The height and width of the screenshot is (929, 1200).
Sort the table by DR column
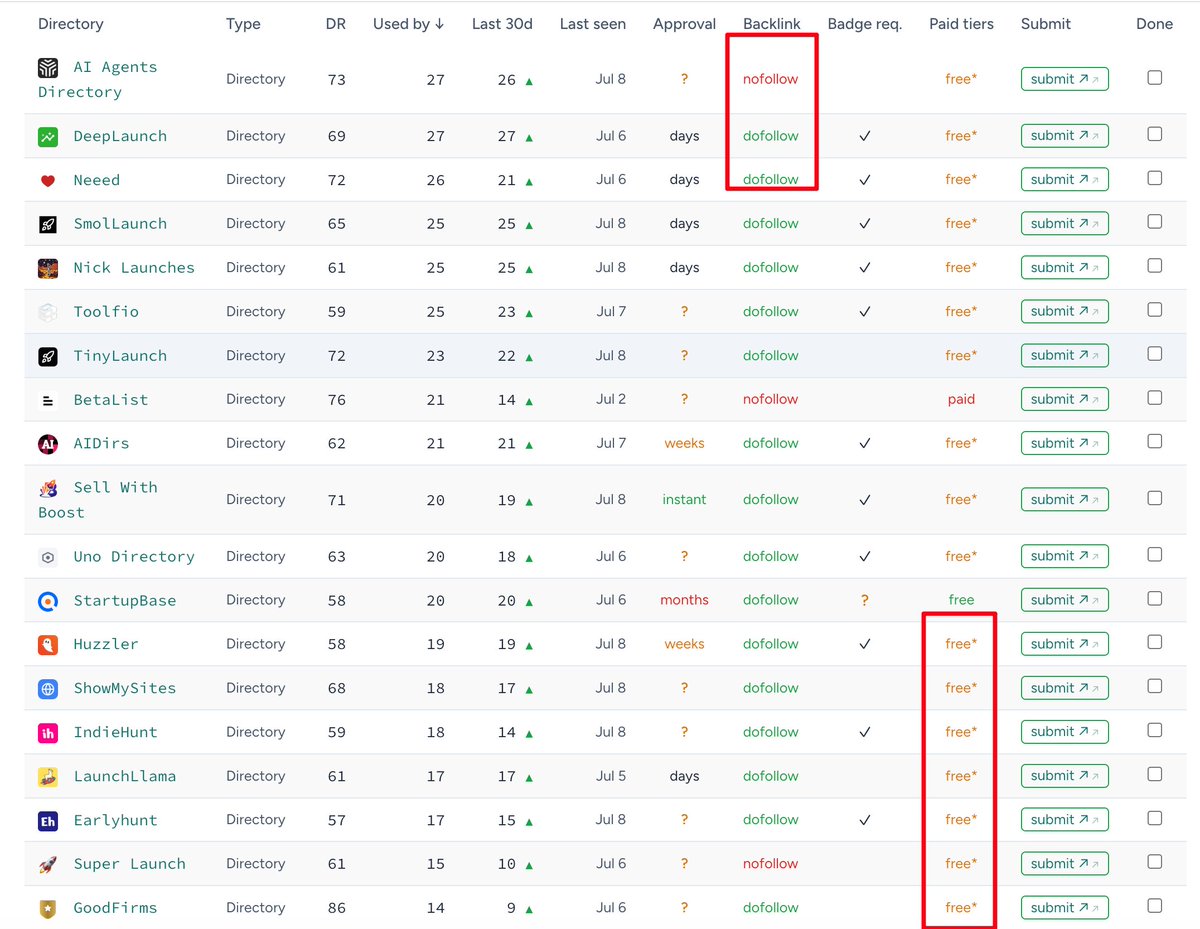(x=336, y=24)
